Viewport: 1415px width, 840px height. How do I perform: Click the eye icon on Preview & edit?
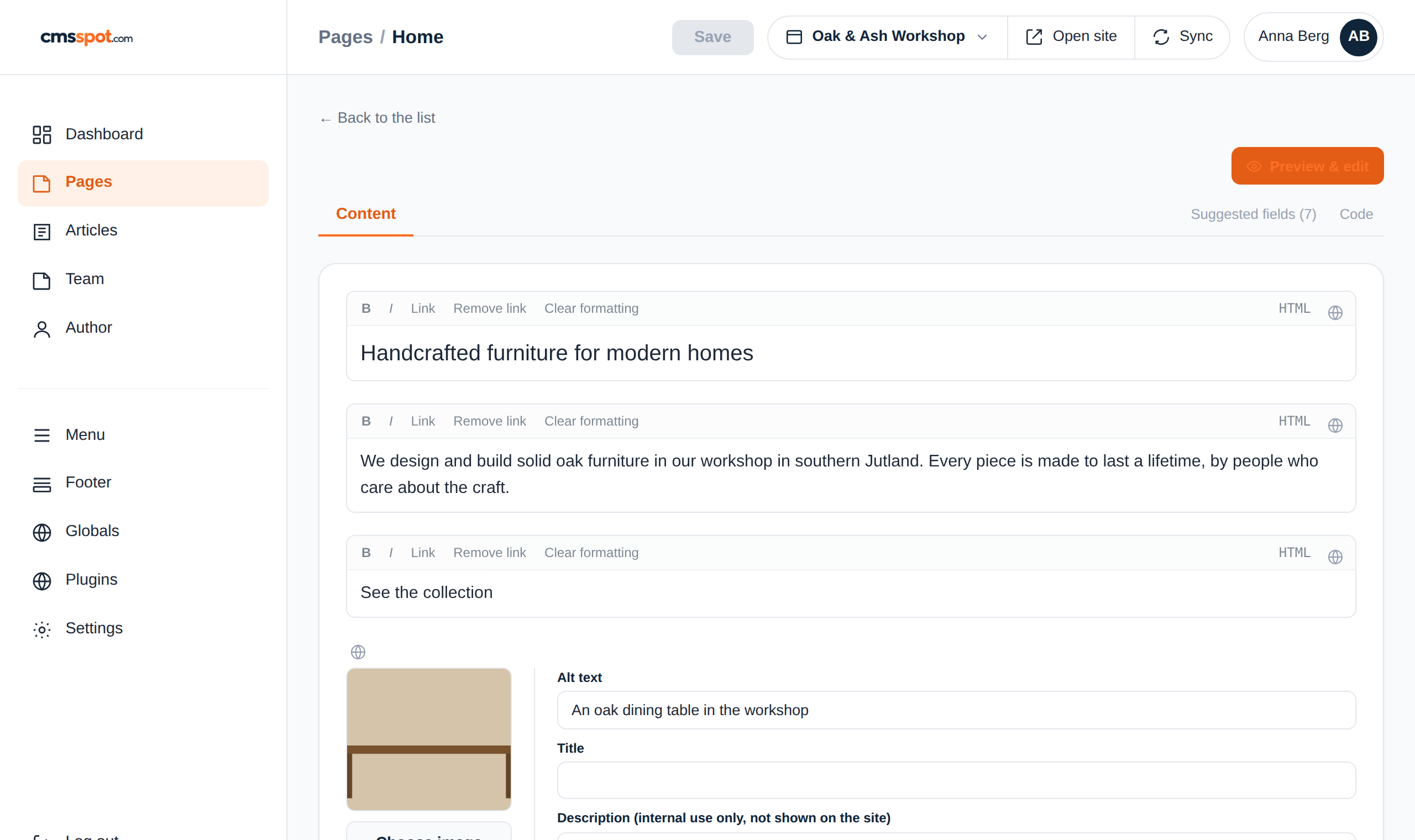coord(1254,166)
